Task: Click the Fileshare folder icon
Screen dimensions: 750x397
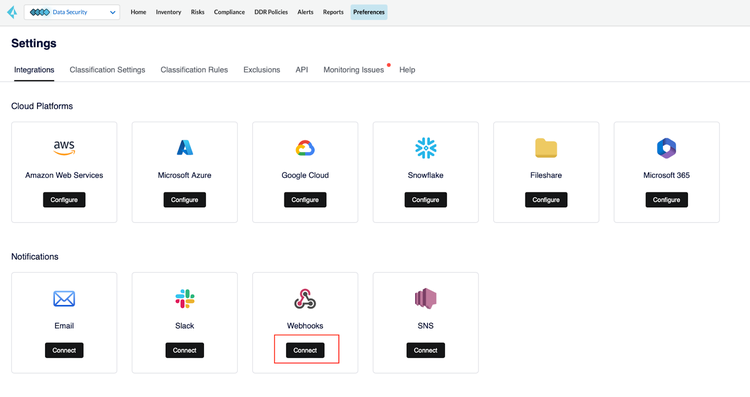Action: click(x=546, y=148)
